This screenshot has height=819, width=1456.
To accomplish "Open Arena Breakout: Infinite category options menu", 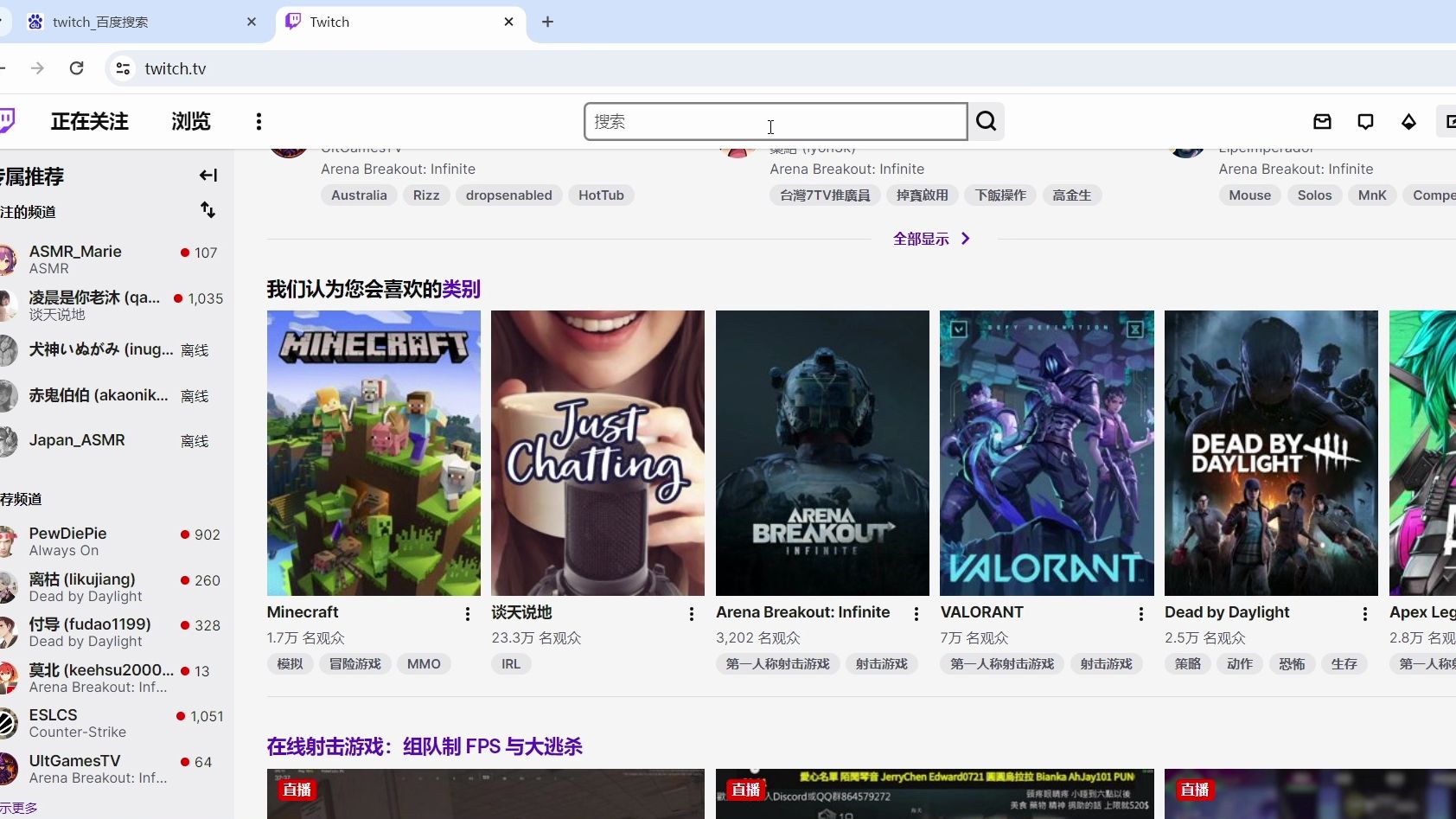I will pyautogui.click(x=916, y=613).
